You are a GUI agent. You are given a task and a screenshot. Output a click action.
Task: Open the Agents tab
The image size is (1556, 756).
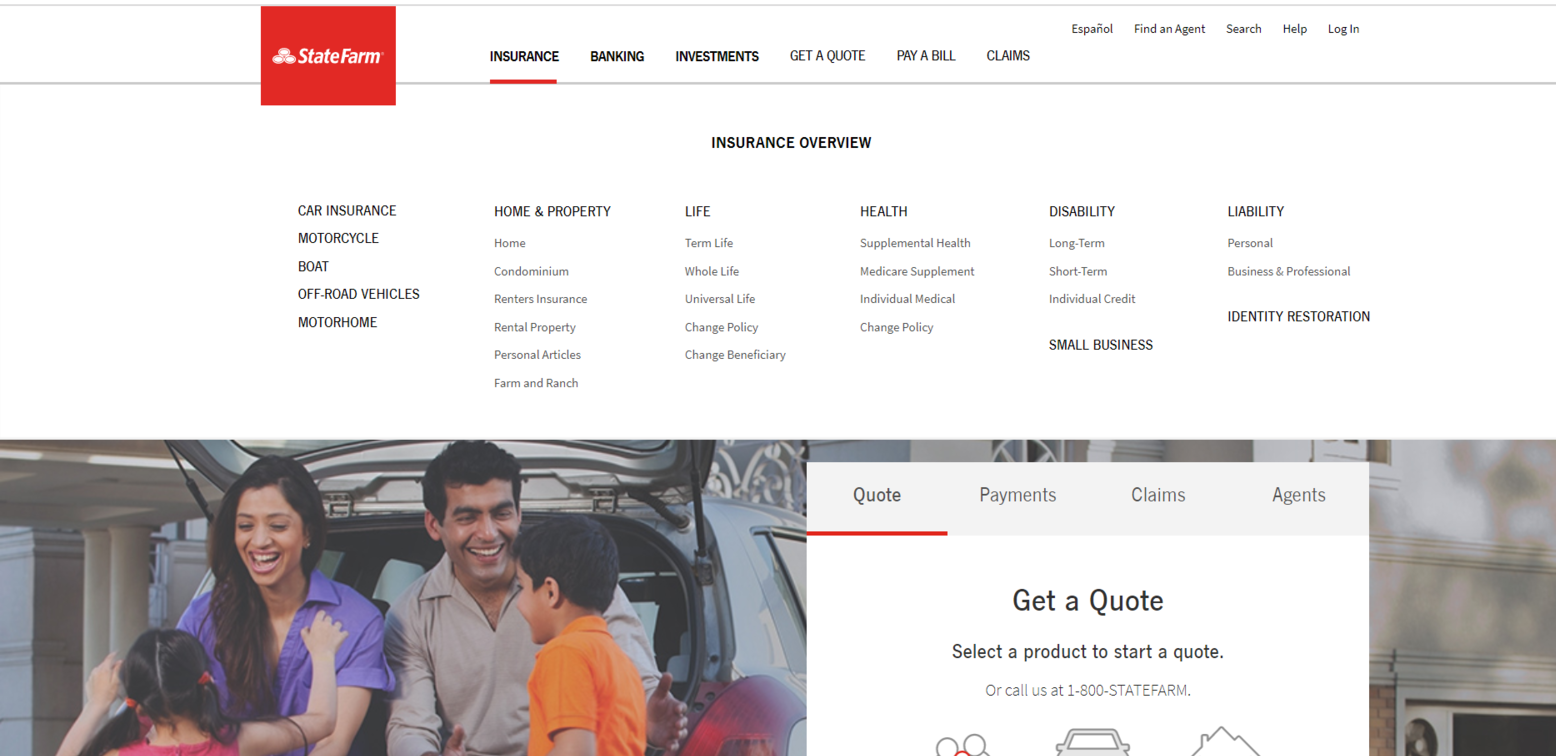[x=1298, y=495]
